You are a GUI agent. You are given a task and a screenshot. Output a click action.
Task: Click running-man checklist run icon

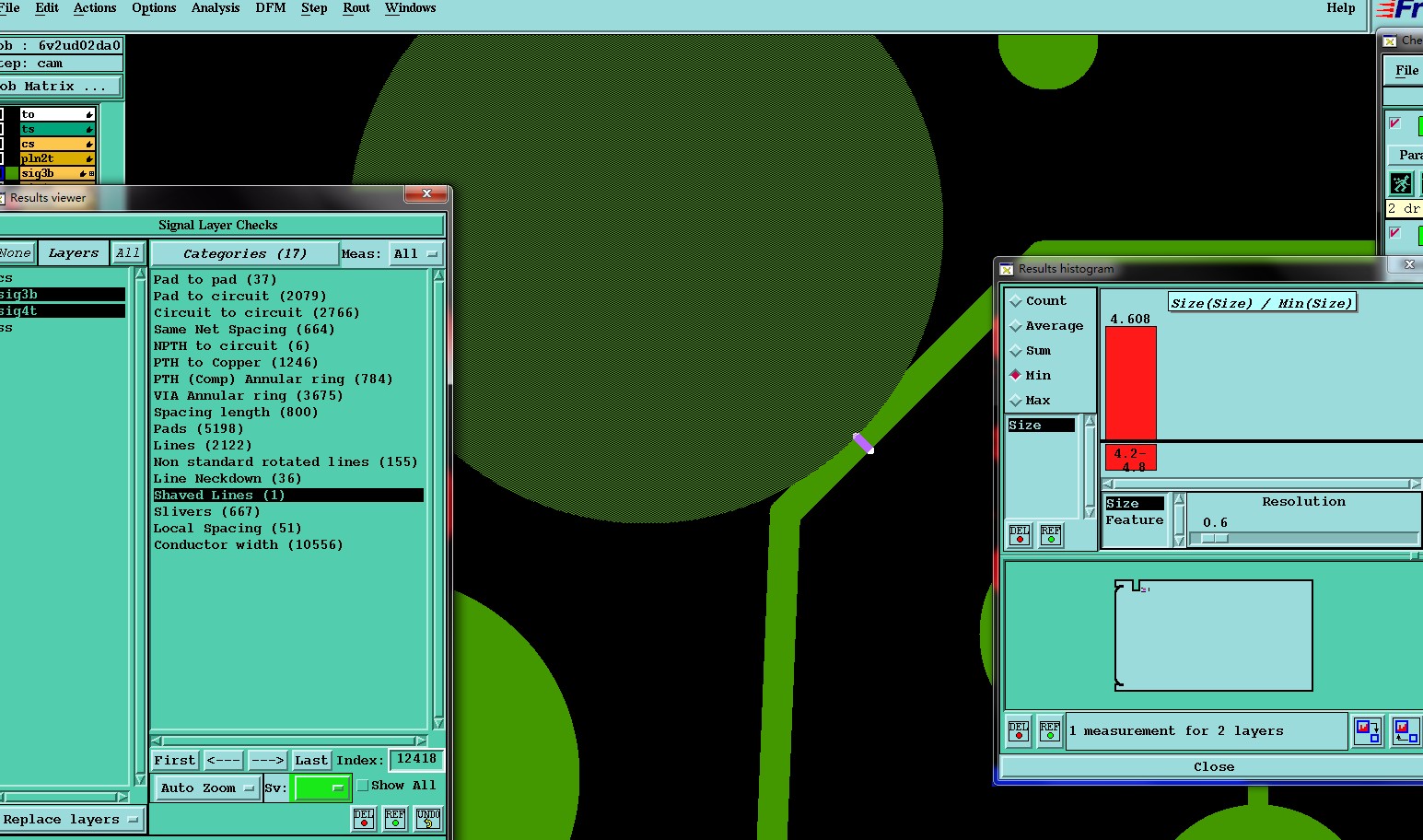pyautogui.click(x=1401, y=183)
